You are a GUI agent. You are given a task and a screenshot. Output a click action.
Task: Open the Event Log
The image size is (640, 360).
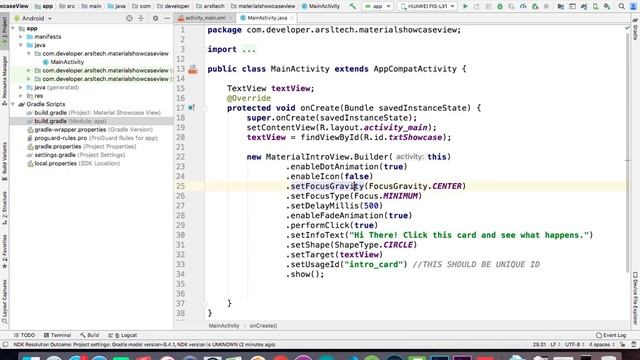pyautogui.click(x=611, y=335)
